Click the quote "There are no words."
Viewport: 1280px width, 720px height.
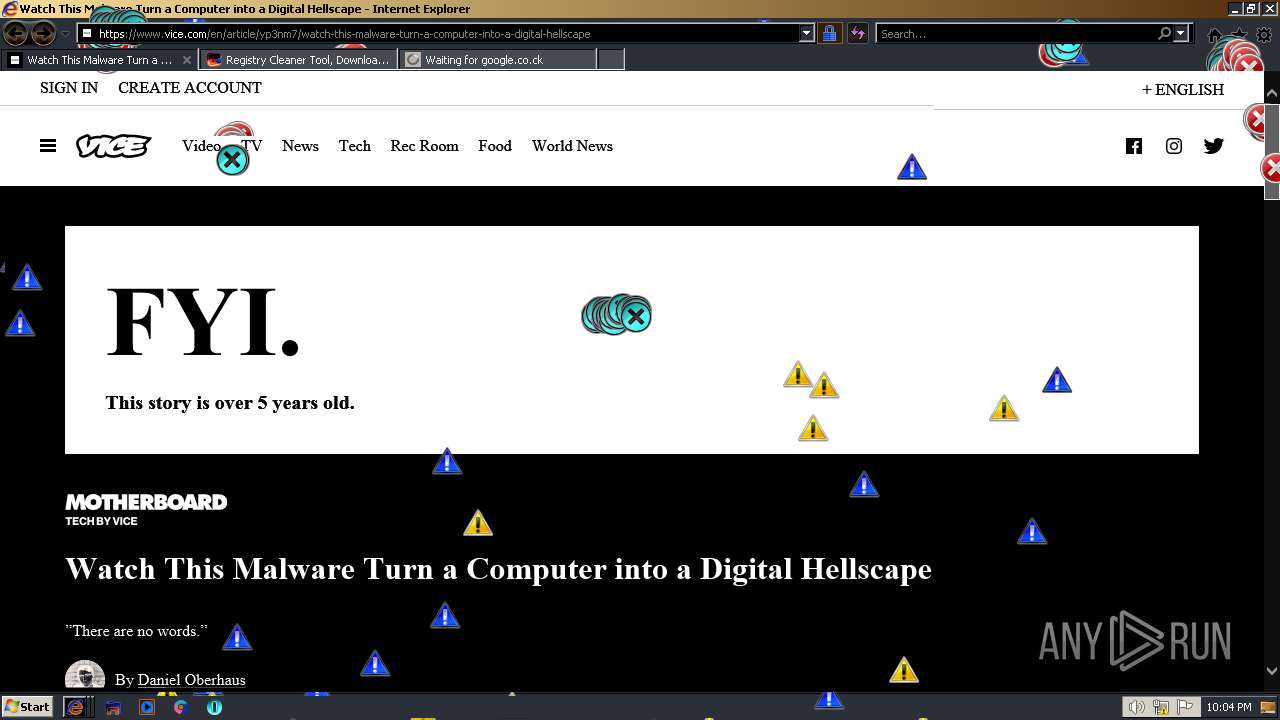136,631
